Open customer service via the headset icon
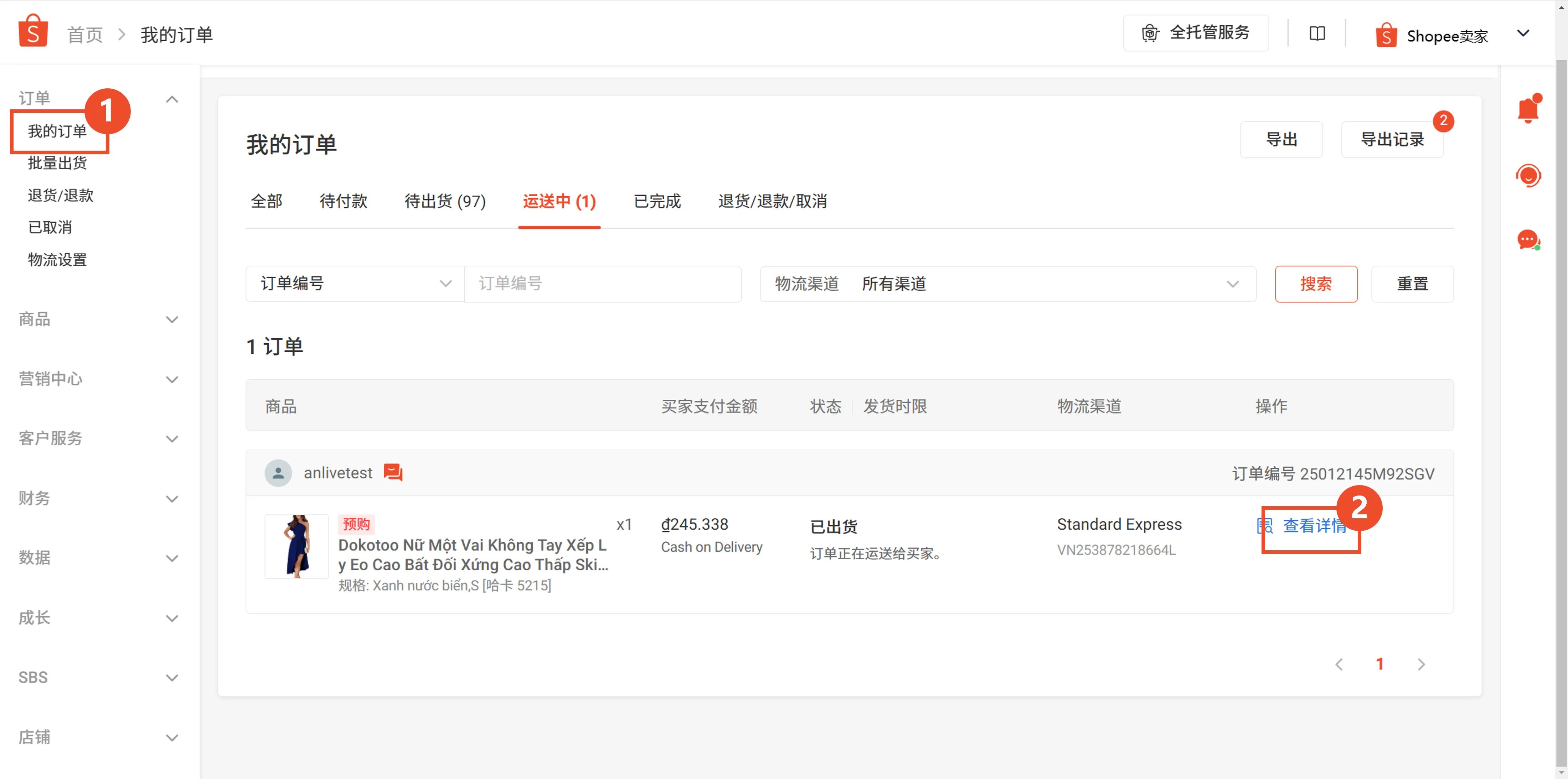This screenshot has height=779, width=1568. point(1529,176)
